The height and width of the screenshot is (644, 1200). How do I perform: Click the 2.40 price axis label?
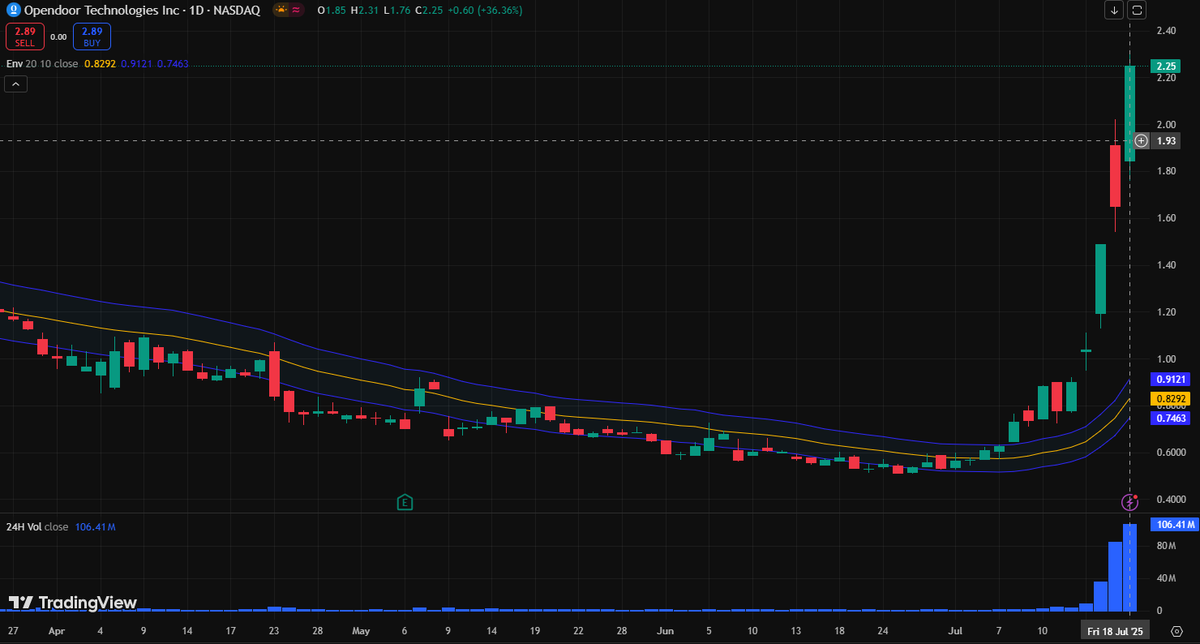(1165, 31)
